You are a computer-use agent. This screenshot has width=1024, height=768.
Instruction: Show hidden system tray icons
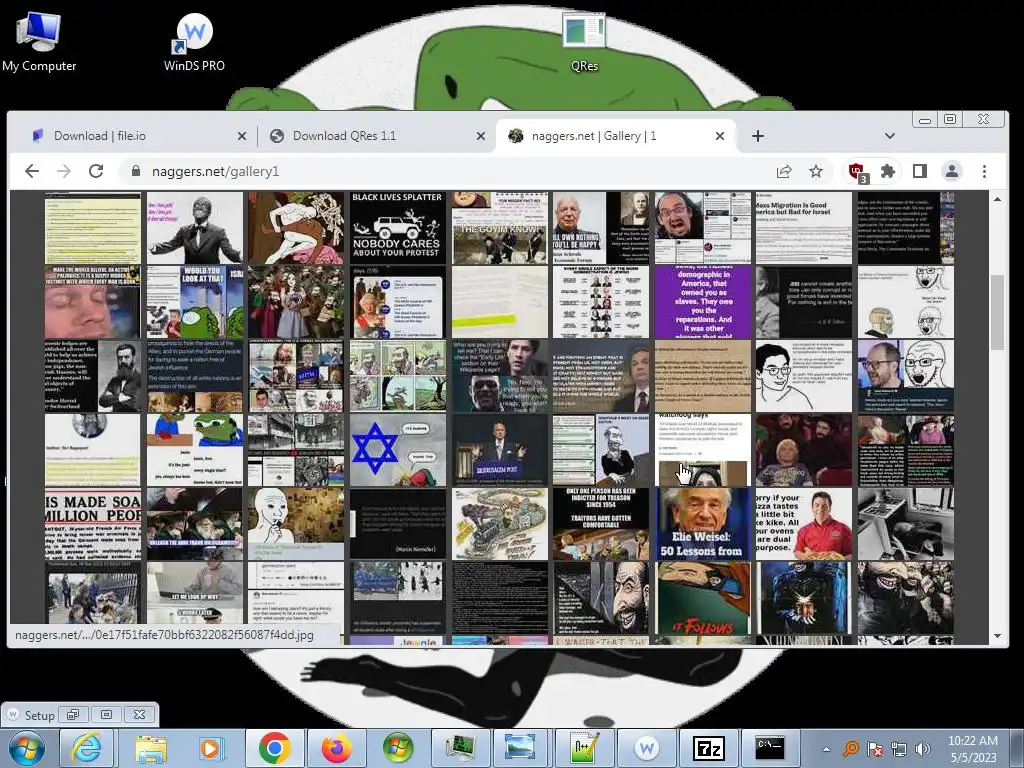tap(826, 749)
